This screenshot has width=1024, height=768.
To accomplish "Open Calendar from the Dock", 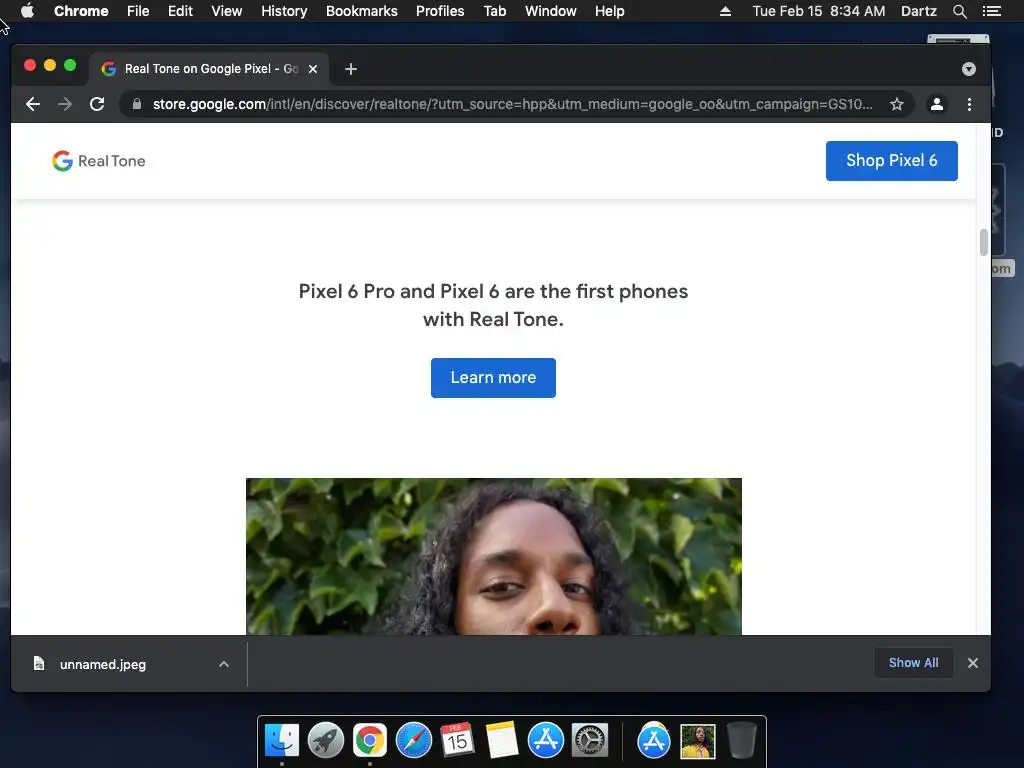I will 457,741.
